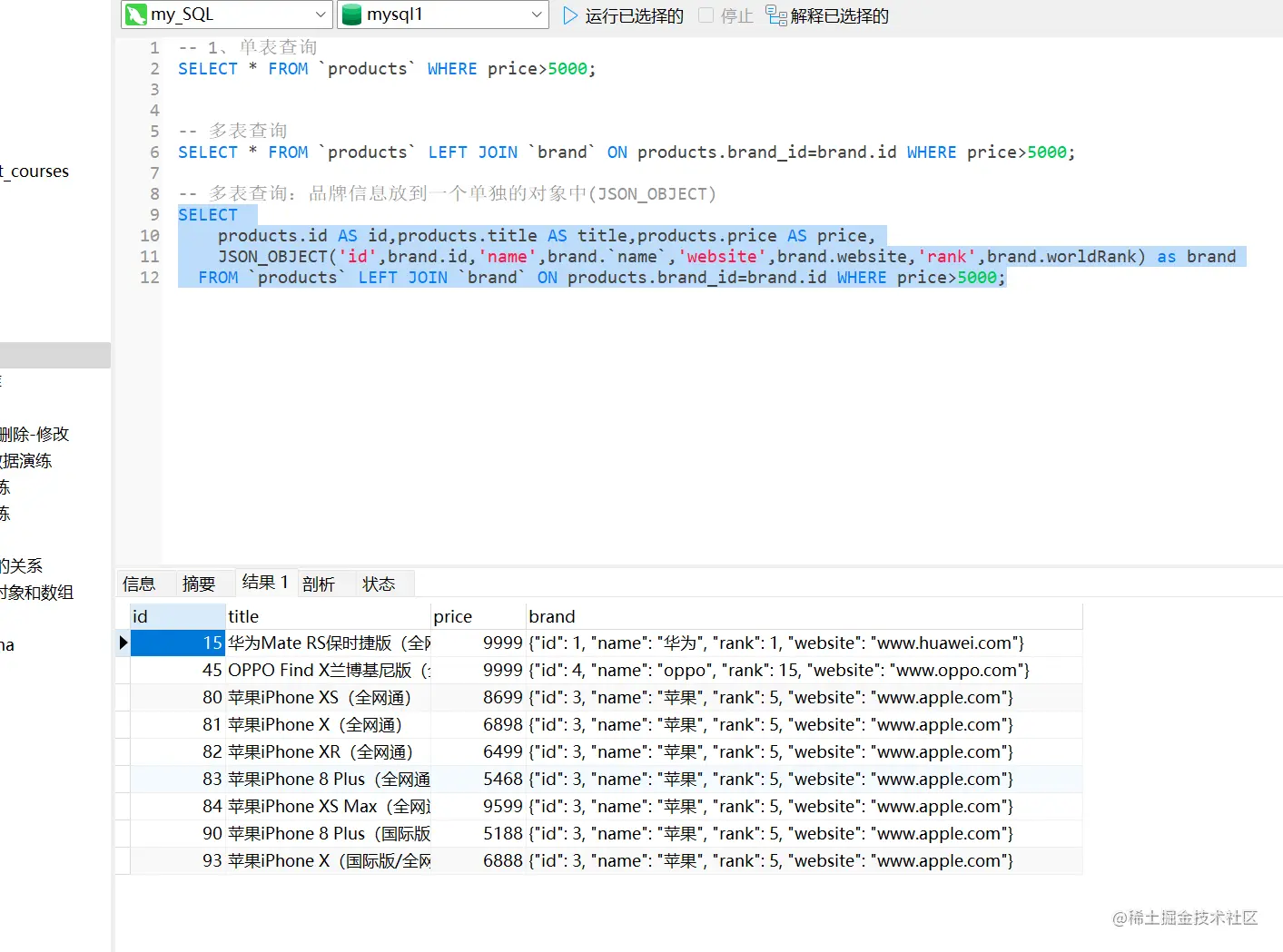
Task: Select the id cell 93
Action: [178, 860]
